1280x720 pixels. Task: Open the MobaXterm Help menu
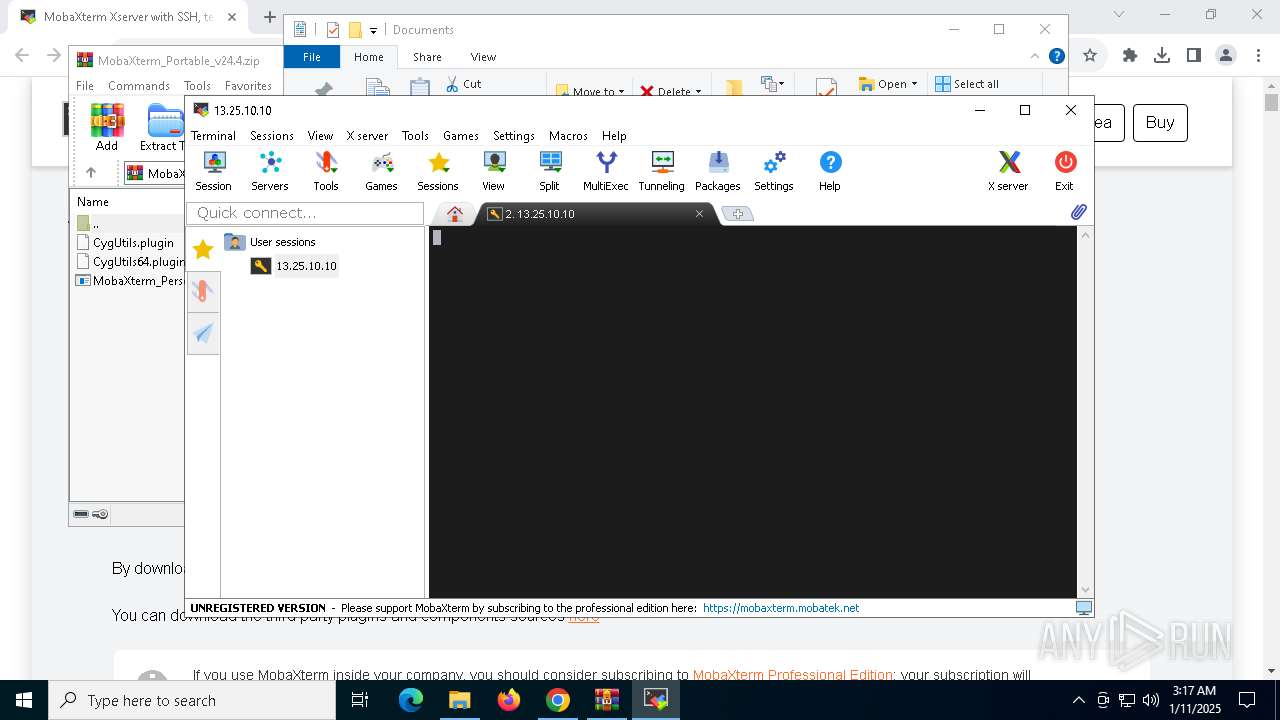tap(614, 136)
